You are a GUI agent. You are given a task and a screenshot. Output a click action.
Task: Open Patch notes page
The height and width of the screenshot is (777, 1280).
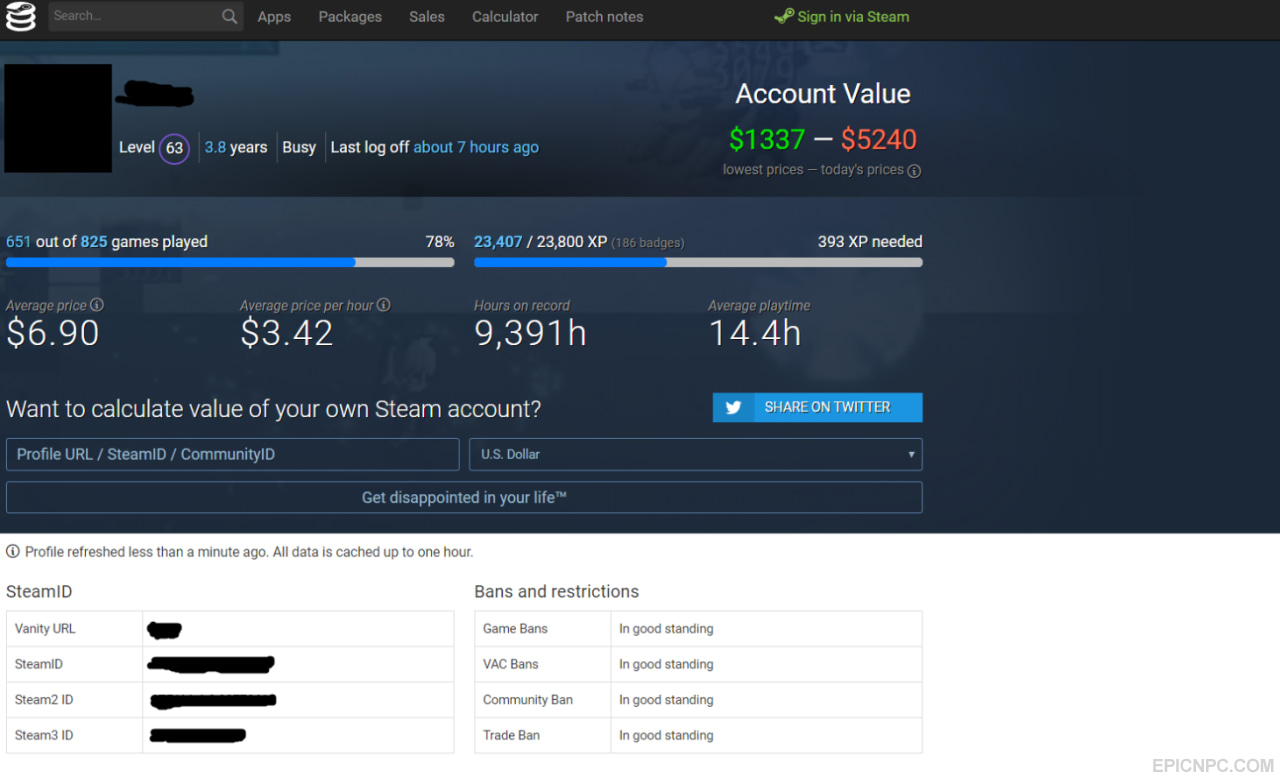pos(604,17)
